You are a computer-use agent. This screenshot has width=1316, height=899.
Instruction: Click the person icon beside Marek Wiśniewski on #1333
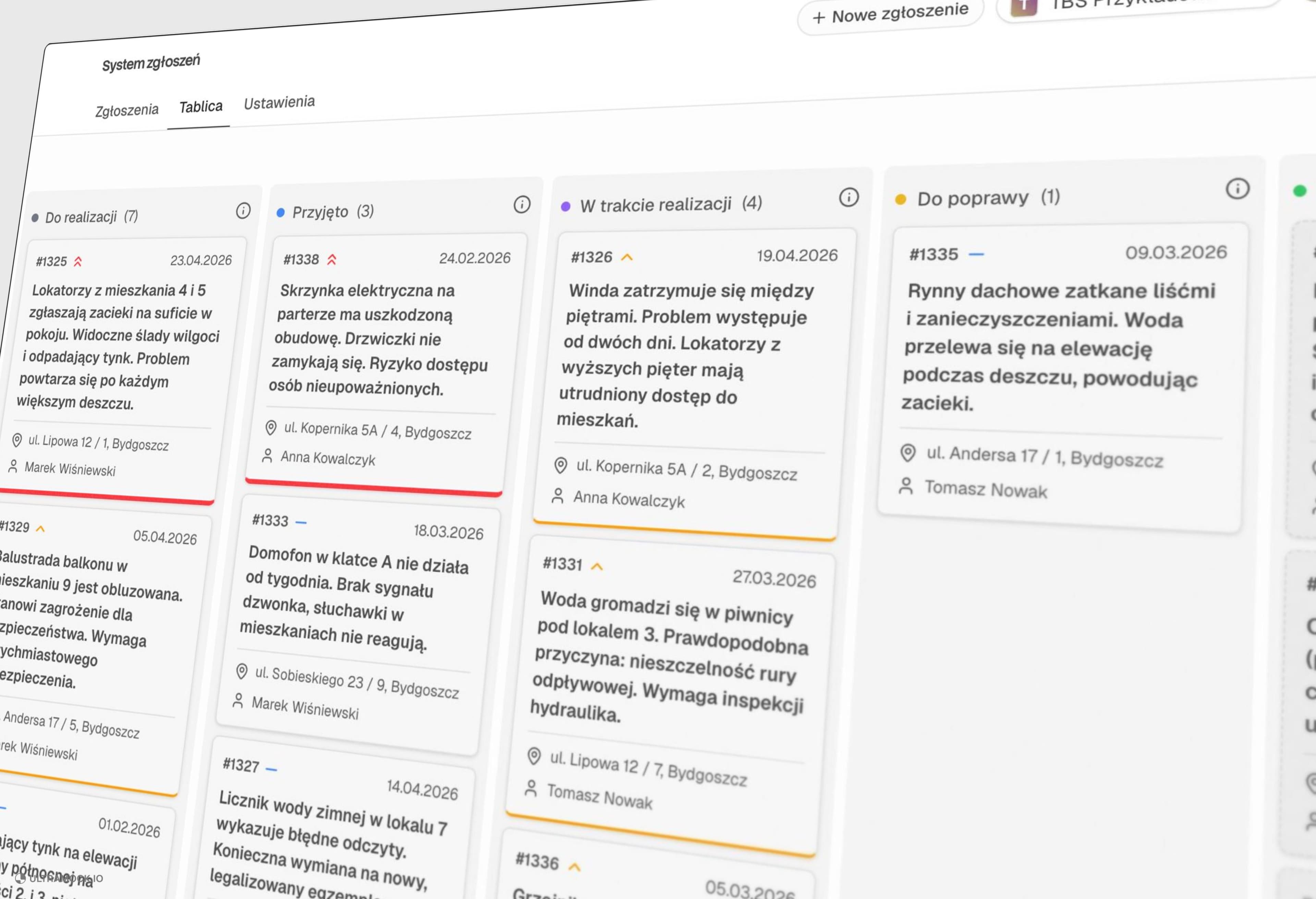(238, 701)
